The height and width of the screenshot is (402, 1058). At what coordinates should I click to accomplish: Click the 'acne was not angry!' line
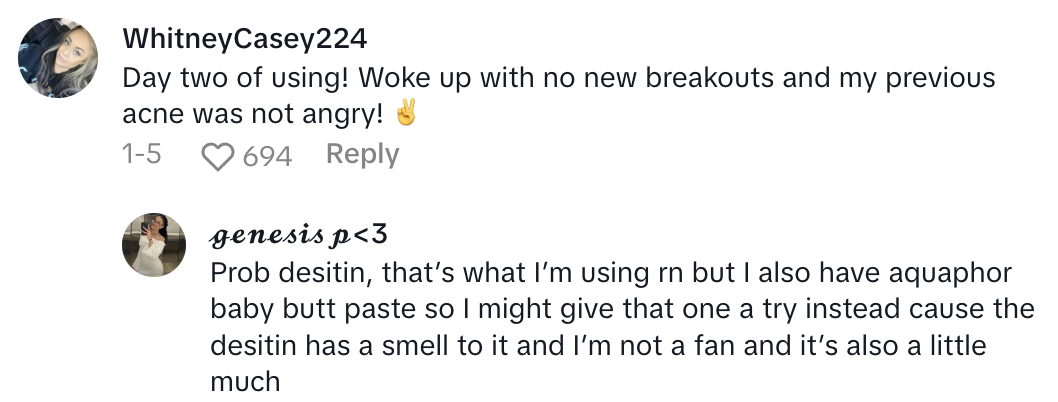(252, 115)
